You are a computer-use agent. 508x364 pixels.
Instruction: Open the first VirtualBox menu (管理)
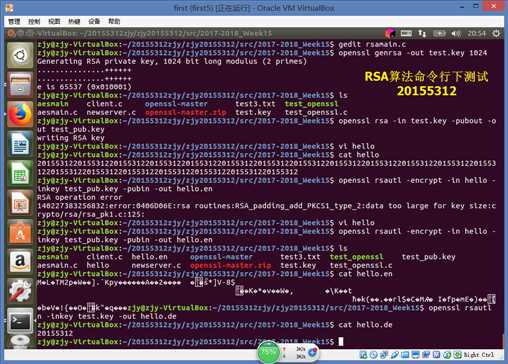point(14,21)
